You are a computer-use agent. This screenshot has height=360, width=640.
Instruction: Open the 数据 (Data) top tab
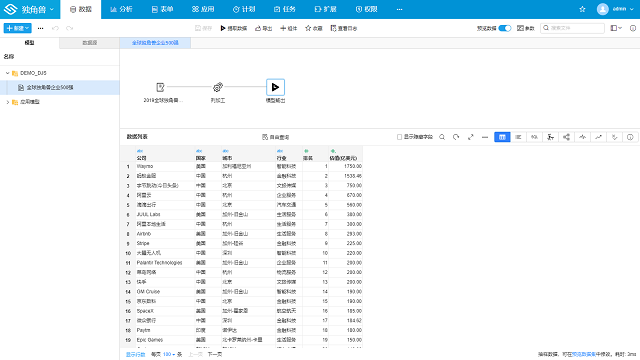coord(81,9)
